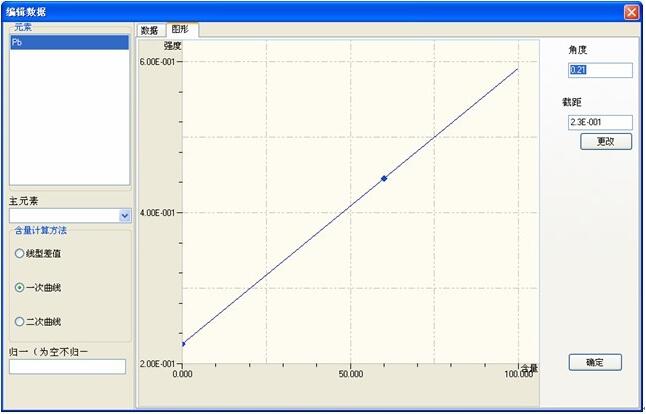Expand the 主元素 dropdown arrow
Image resolution: width=646 pixels, height=414 pixels.
124,215
